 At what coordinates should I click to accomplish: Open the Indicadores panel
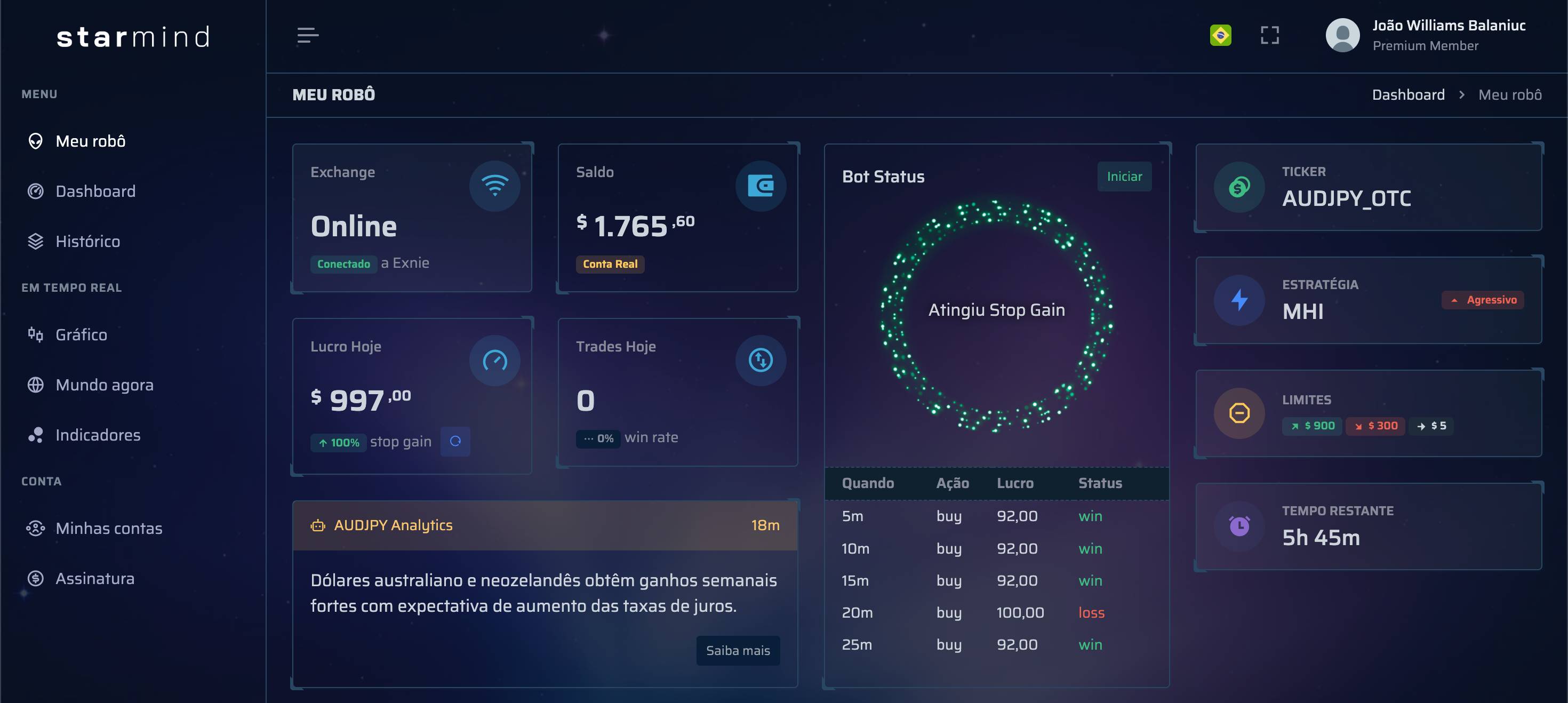pyautogui.click(x=98, y=435)
